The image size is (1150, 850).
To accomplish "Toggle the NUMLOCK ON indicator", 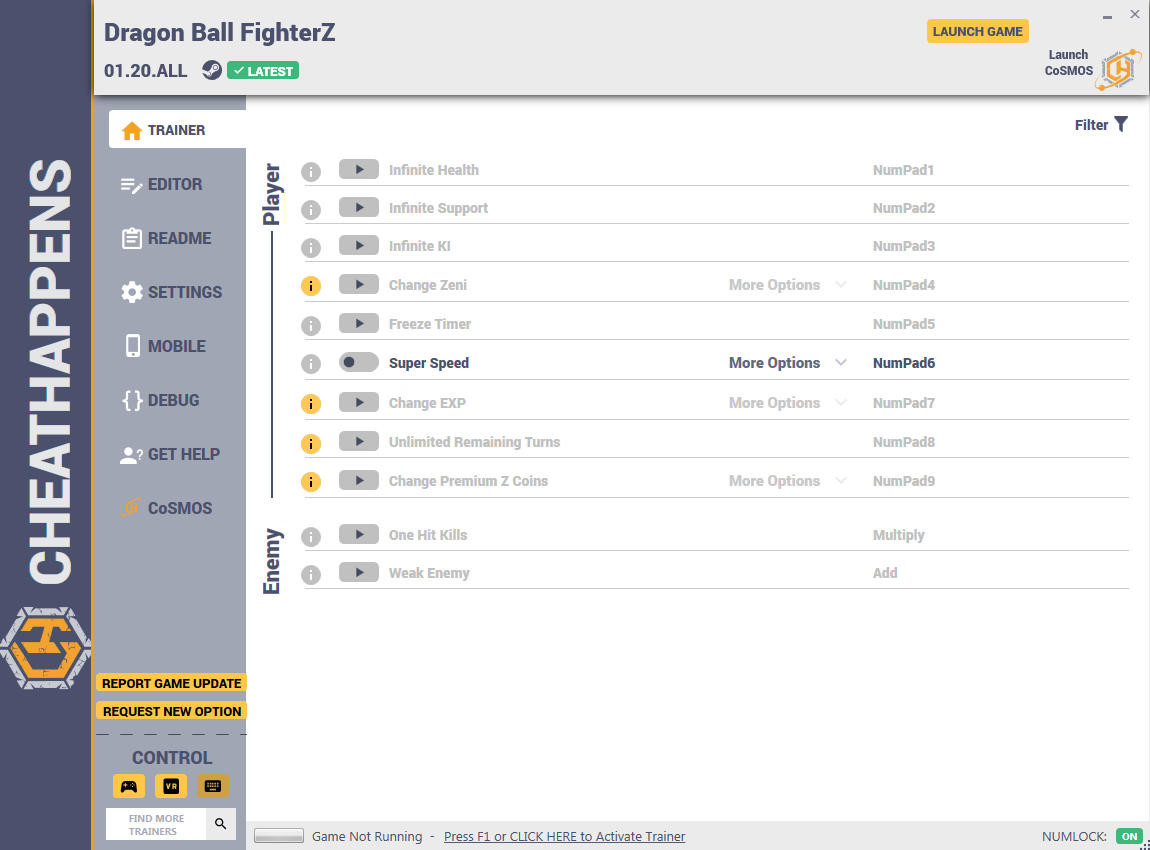I will pyautogui.click(x=1129, y=836).
